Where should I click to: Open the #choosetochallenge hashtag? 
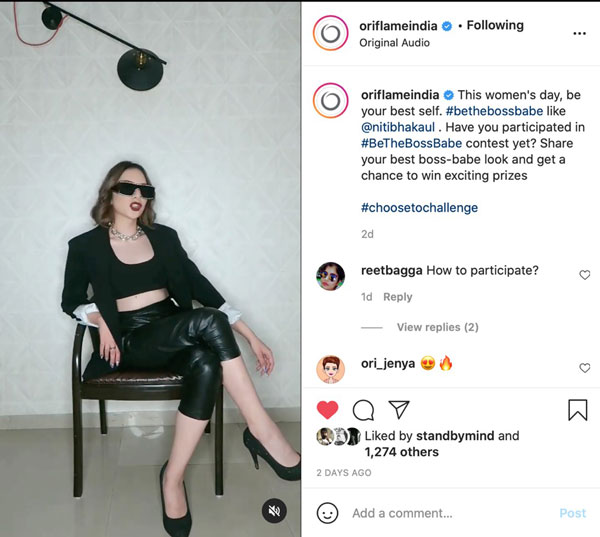pos(419,208)
